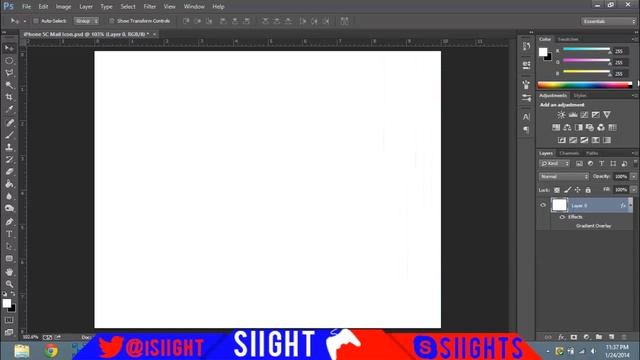Add an Invert adjustment
Screen dimensions: 640x360
pyautogui.click(x=562, y=140)
